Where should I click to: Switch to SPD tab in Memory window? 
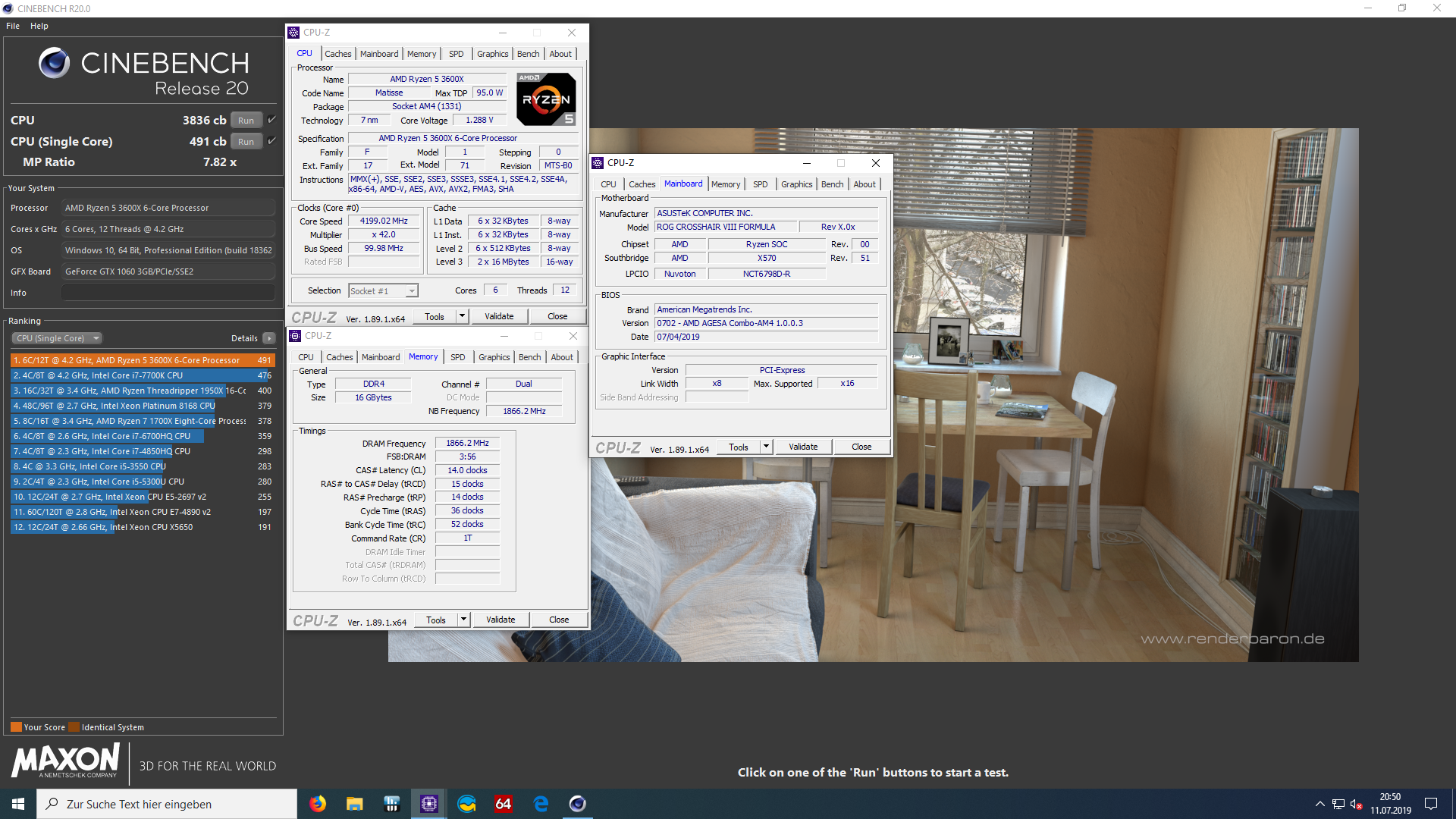pos(457,357)
